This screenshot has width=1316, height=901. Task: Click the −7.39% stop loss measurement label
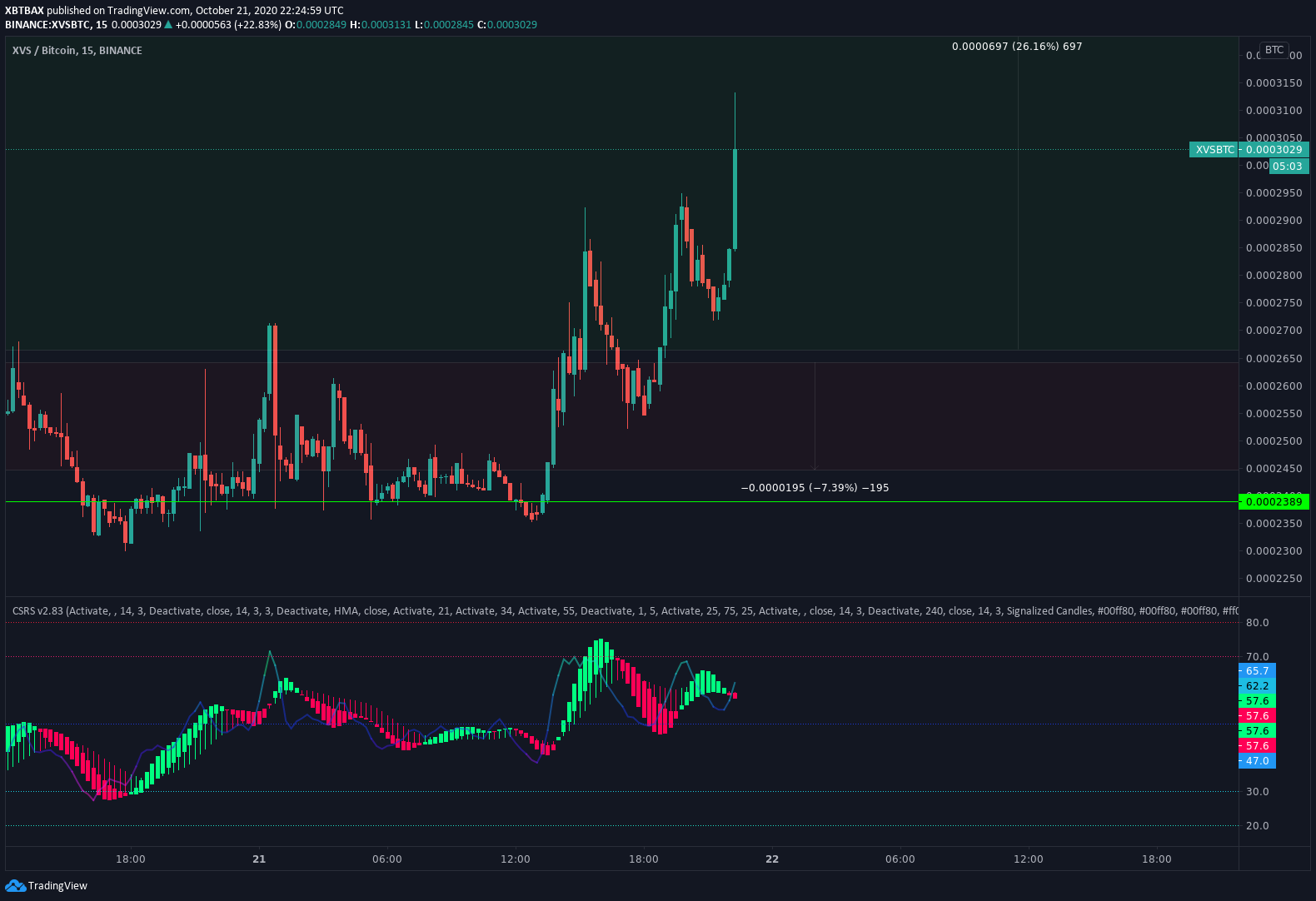tap(815, 488)
